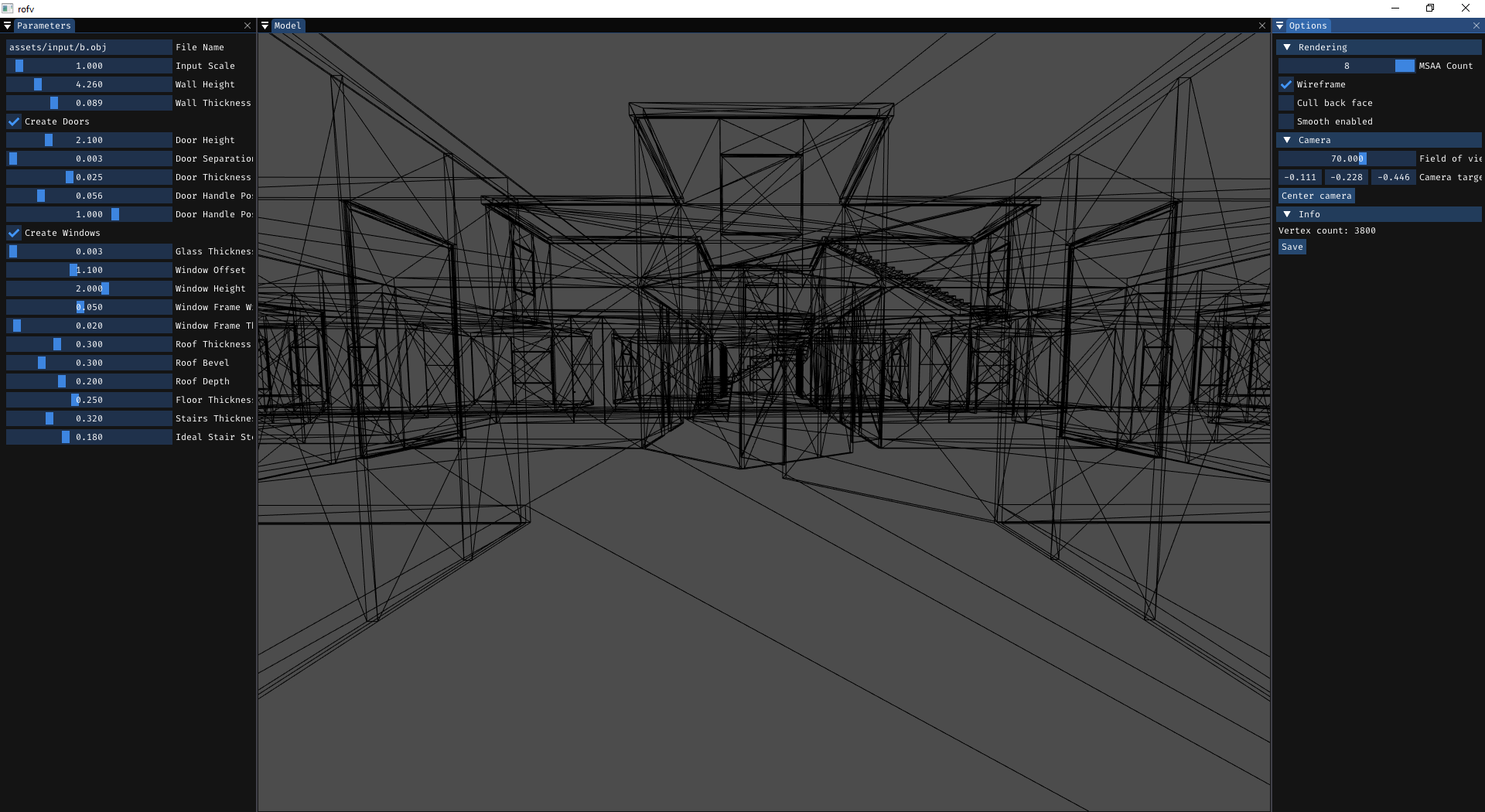Click the Door Separation slider
This screenshot has width=1485, height=812.
click(89, 159)
